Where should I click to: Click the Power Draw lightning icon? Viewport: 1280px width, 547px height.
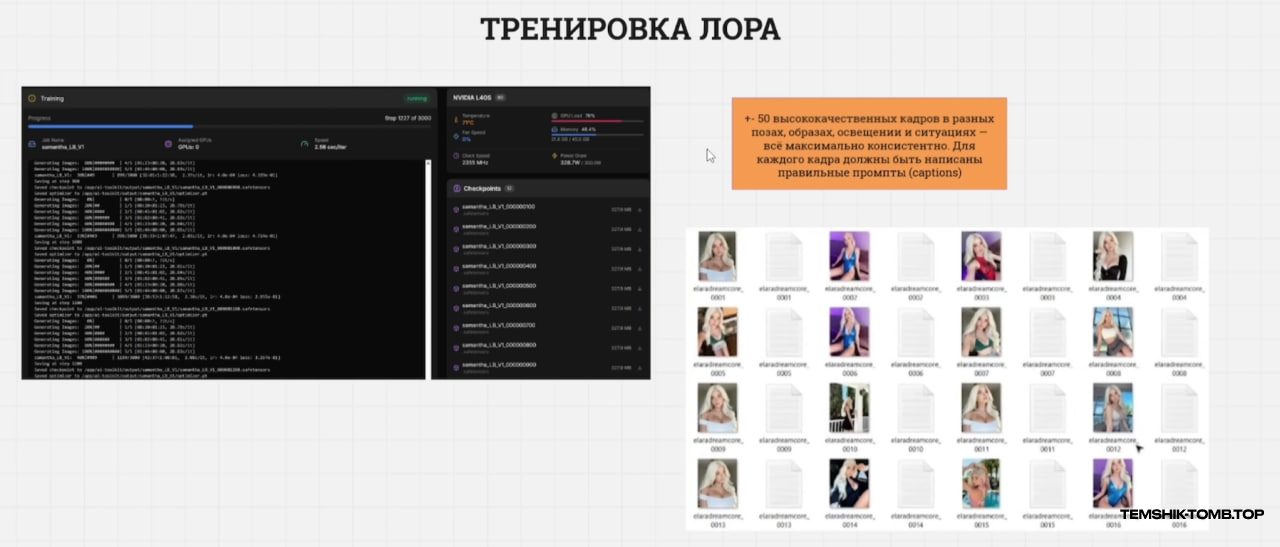point(555,157)
